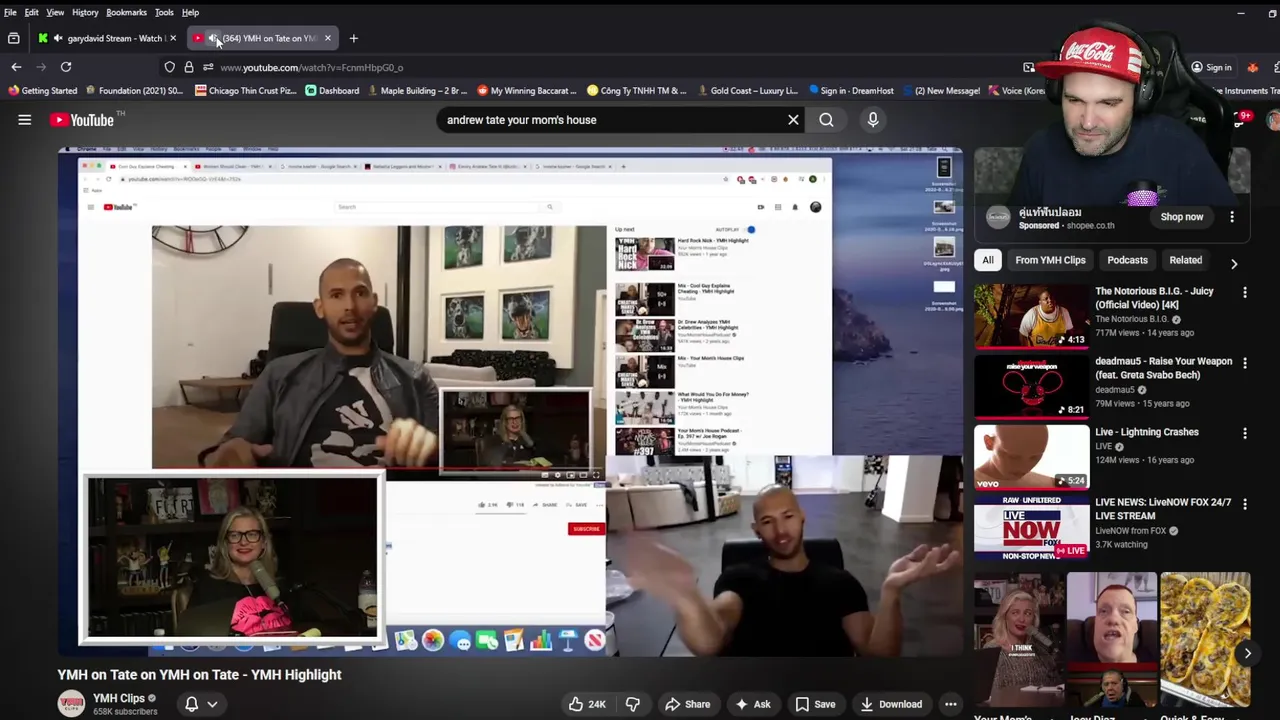Screen dimensions: 1280x720
Task: Open the Bookmarks menu
Action: [x=126, y=12]
